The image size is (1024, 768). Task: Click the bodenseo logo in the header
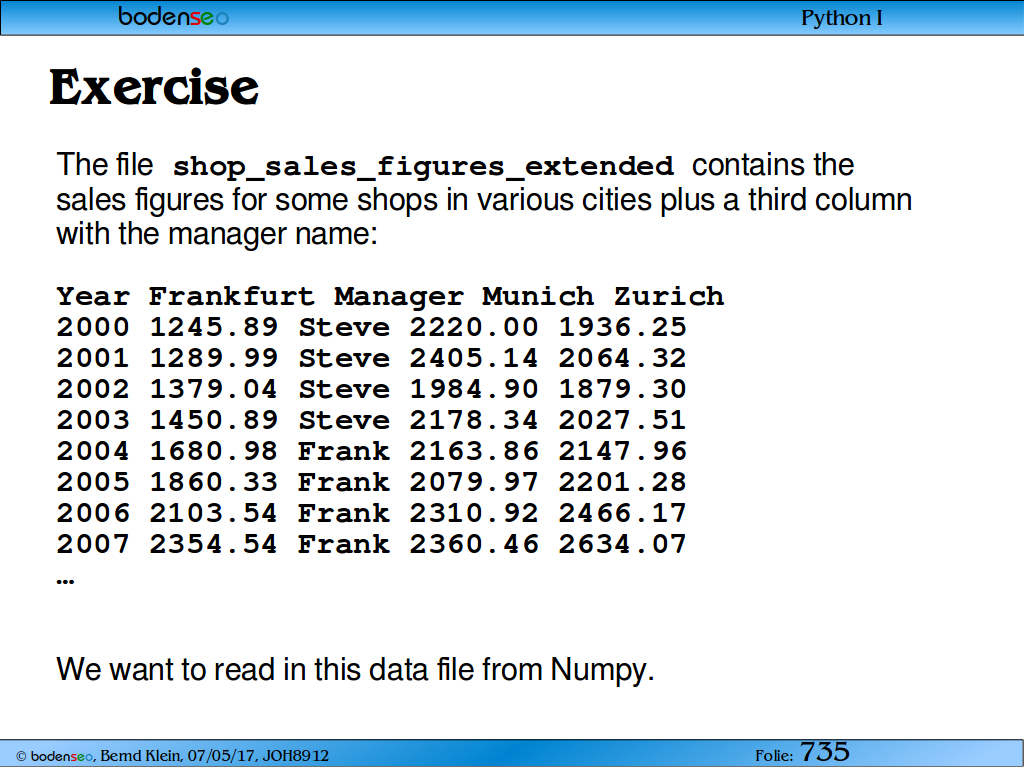tap(174, 16)
